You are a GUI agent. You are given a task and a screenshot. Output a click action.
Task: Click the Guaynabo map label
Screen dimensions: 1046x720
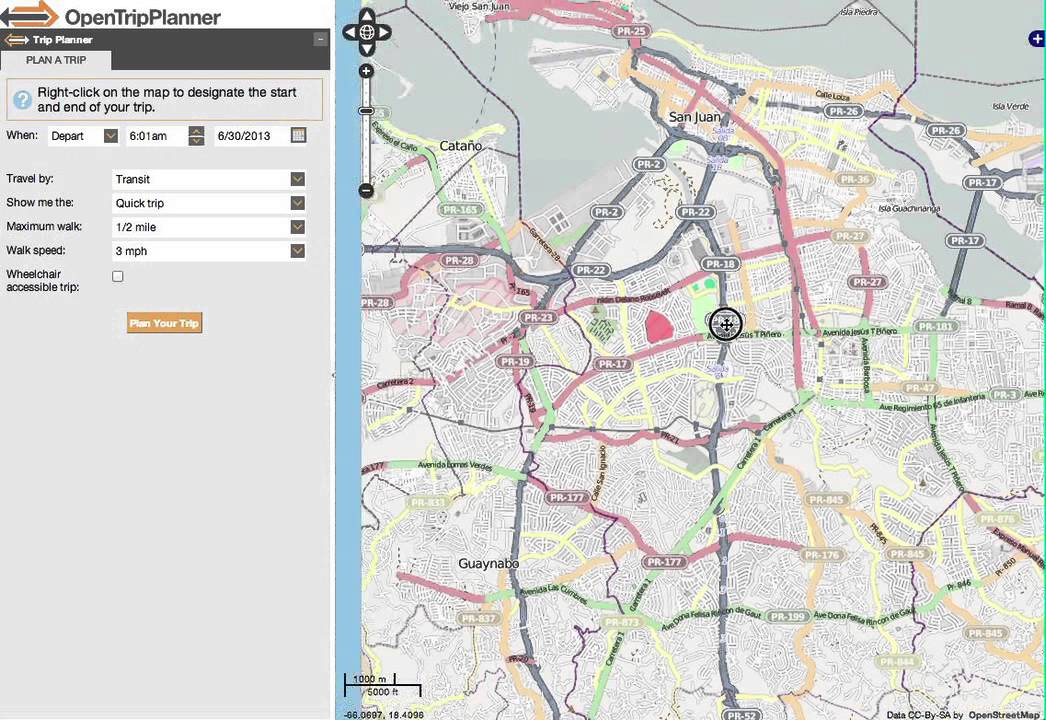point(488,564)
